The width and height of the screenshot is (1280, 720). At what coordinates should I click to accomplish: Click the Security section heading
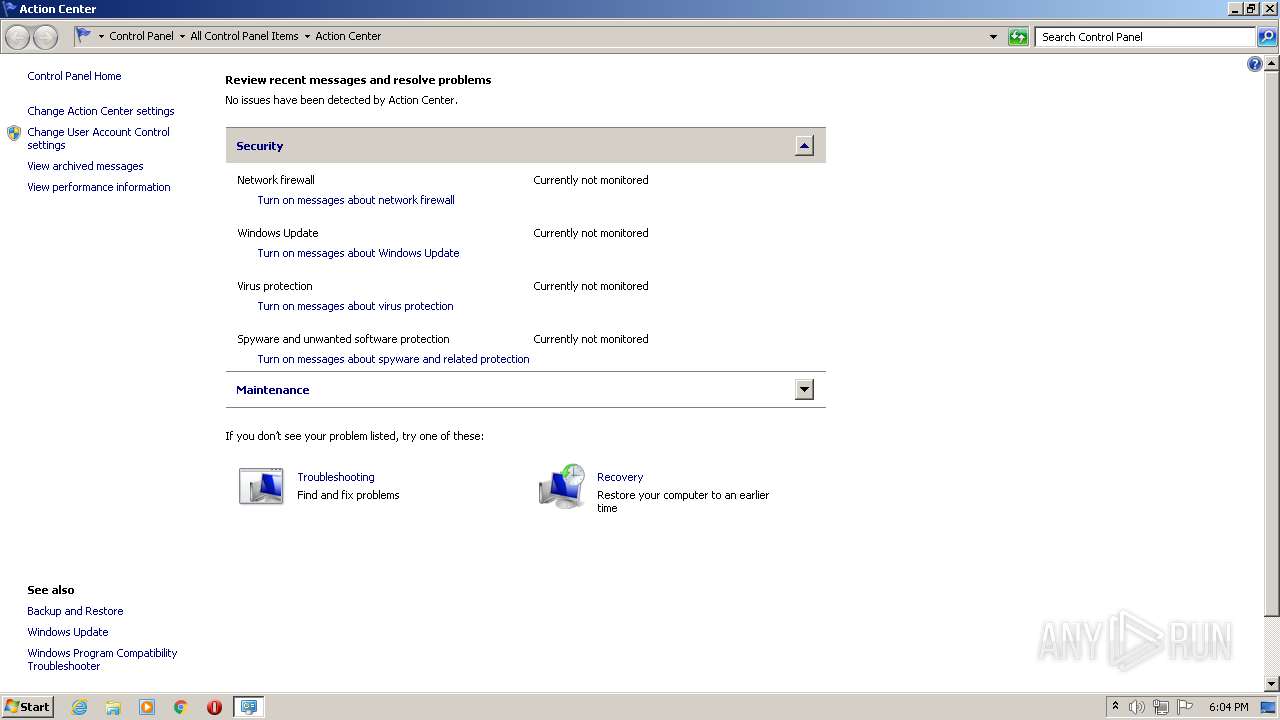click(x=260, y=146)
